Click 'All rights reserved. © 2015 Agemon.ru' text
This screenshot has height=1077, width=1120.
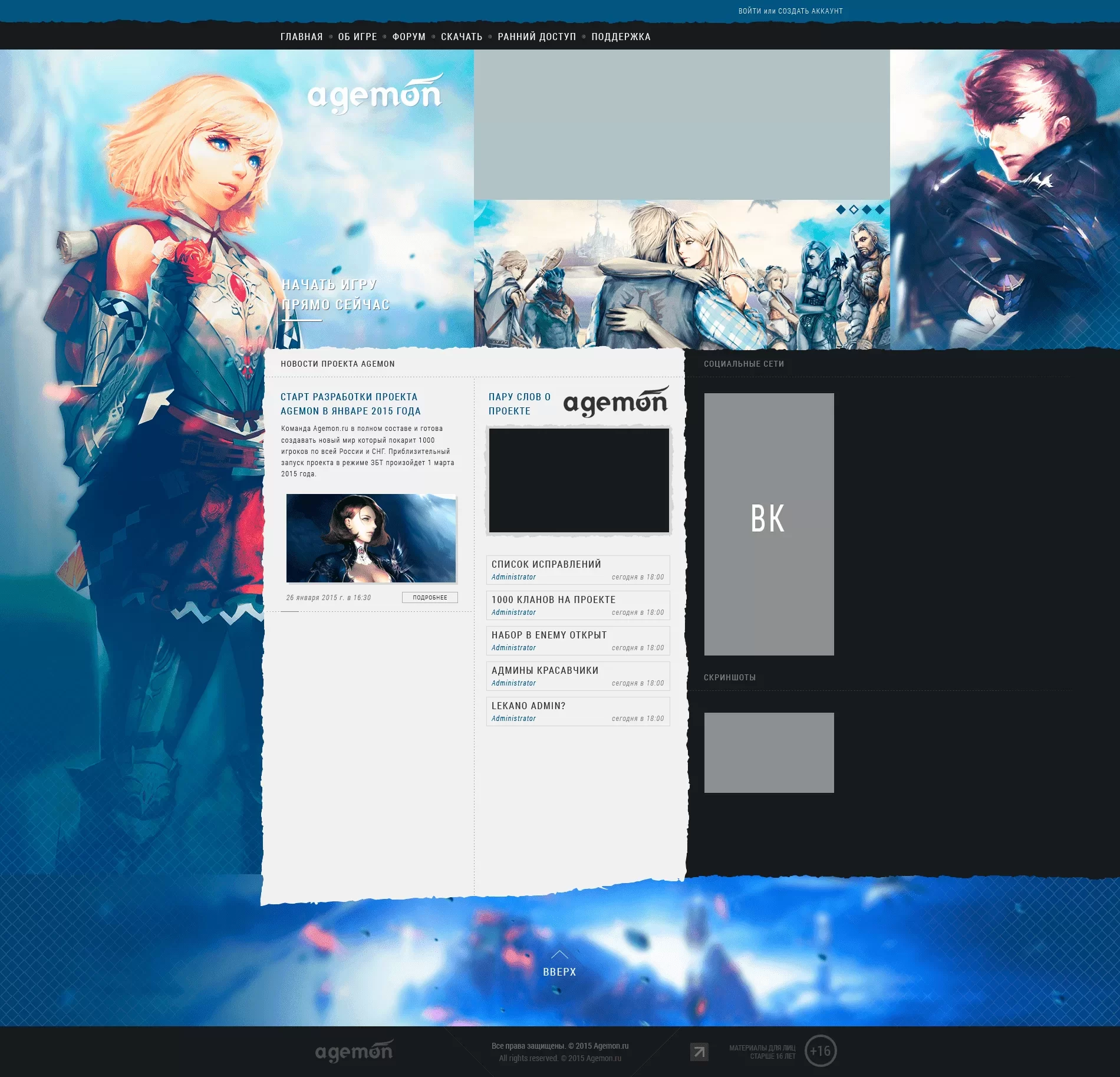pyautogui.click(x=560, y=1058)
